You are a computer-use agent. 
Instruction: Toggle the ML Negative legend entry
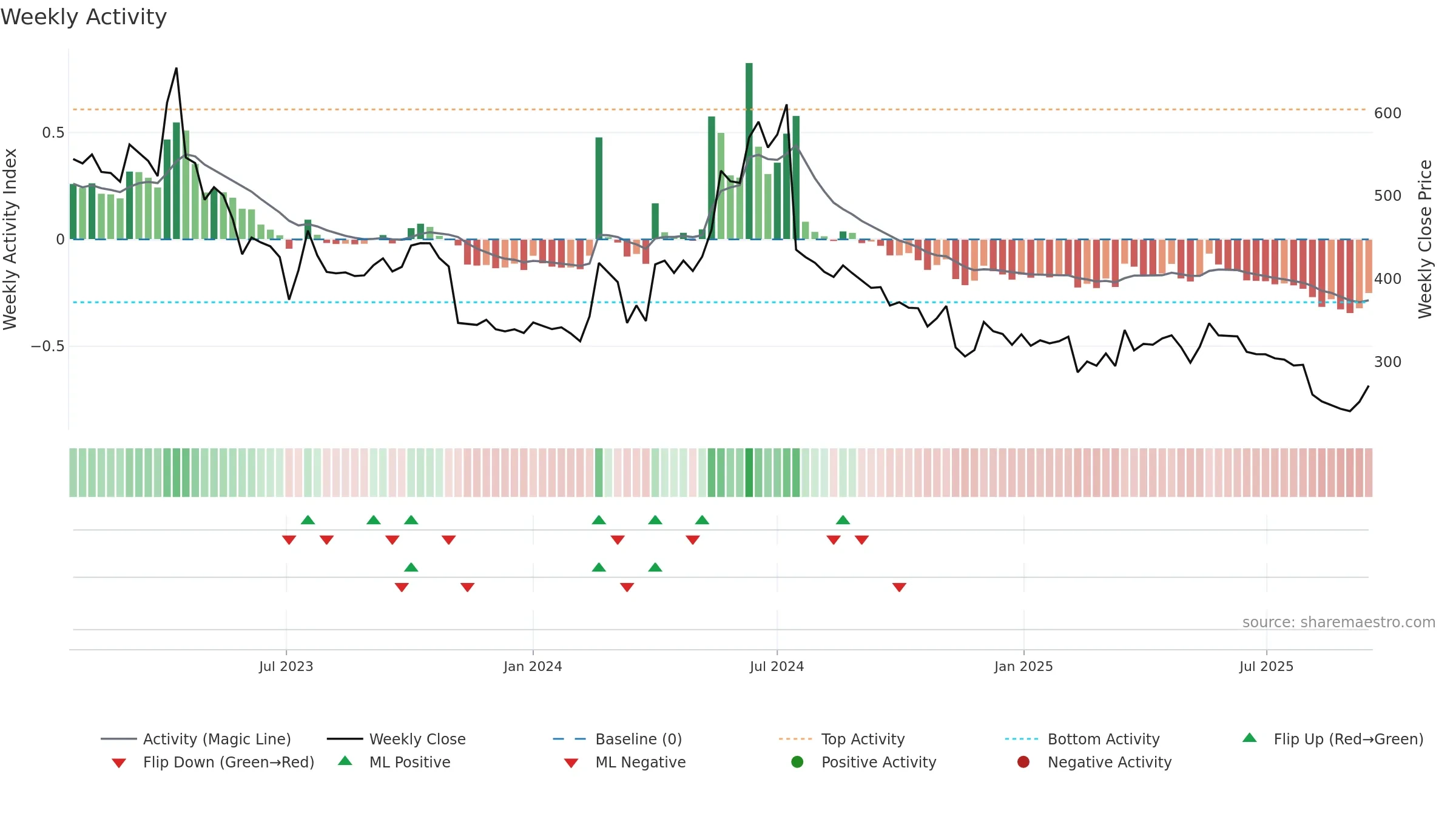[625, 762]
